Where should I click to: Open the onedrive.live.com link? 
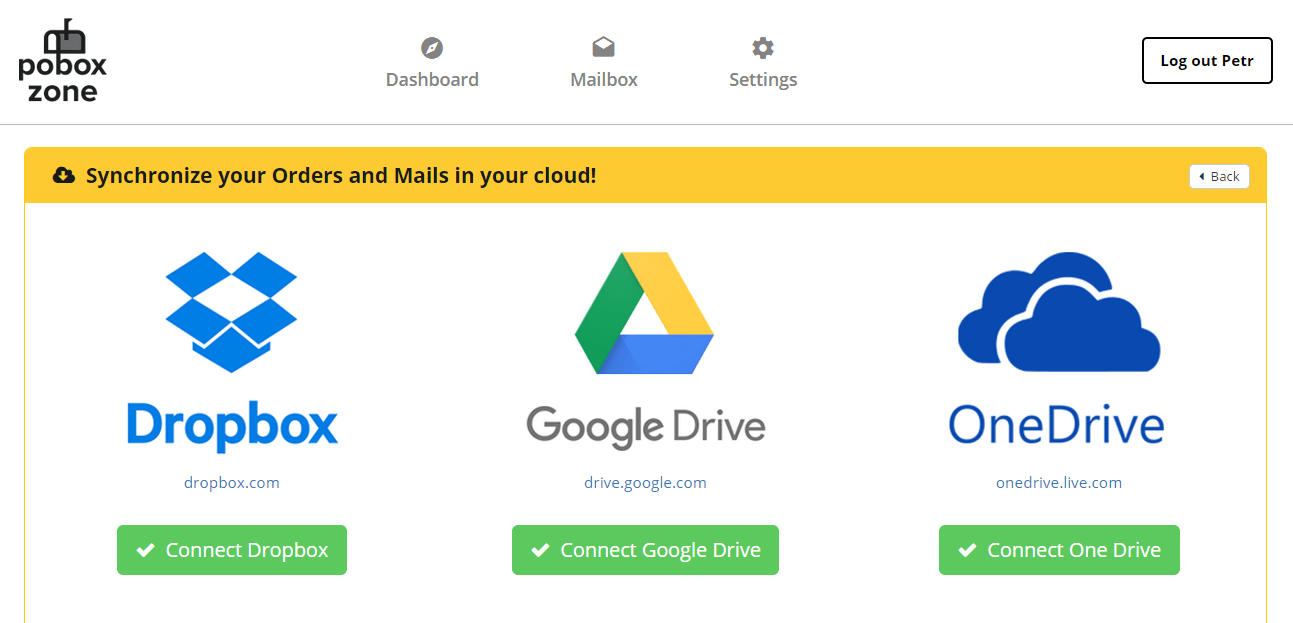[1059, 482]
